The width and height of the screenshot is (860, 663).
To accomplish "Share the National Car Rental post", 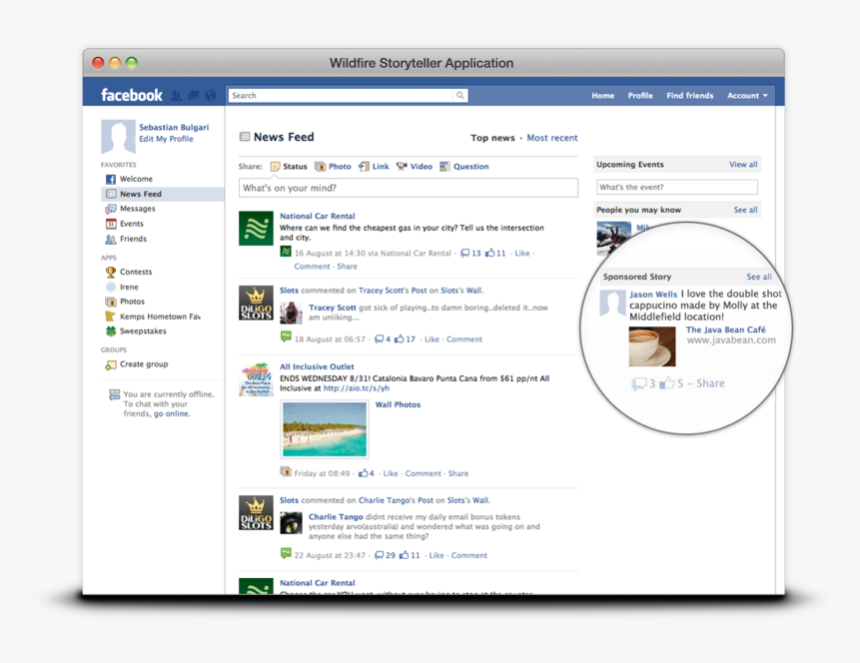I will pos(347,267).
